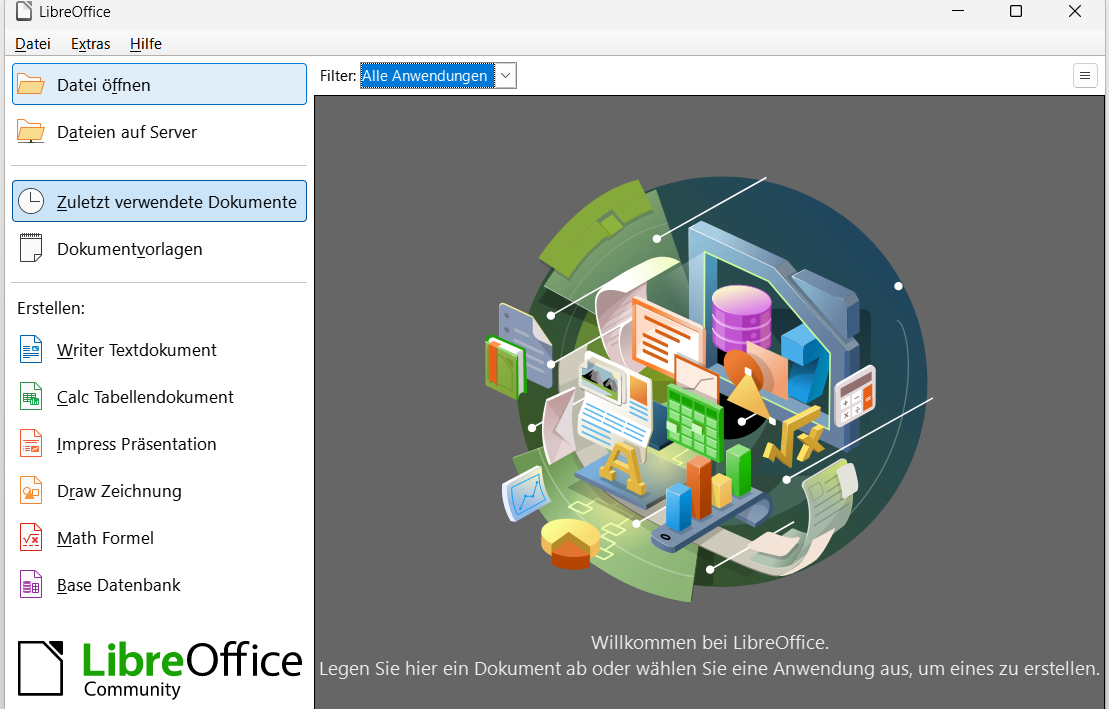
Task: Choose 'Dateien auf Server'
Action: pyautogui.click(x=126, y=132)
